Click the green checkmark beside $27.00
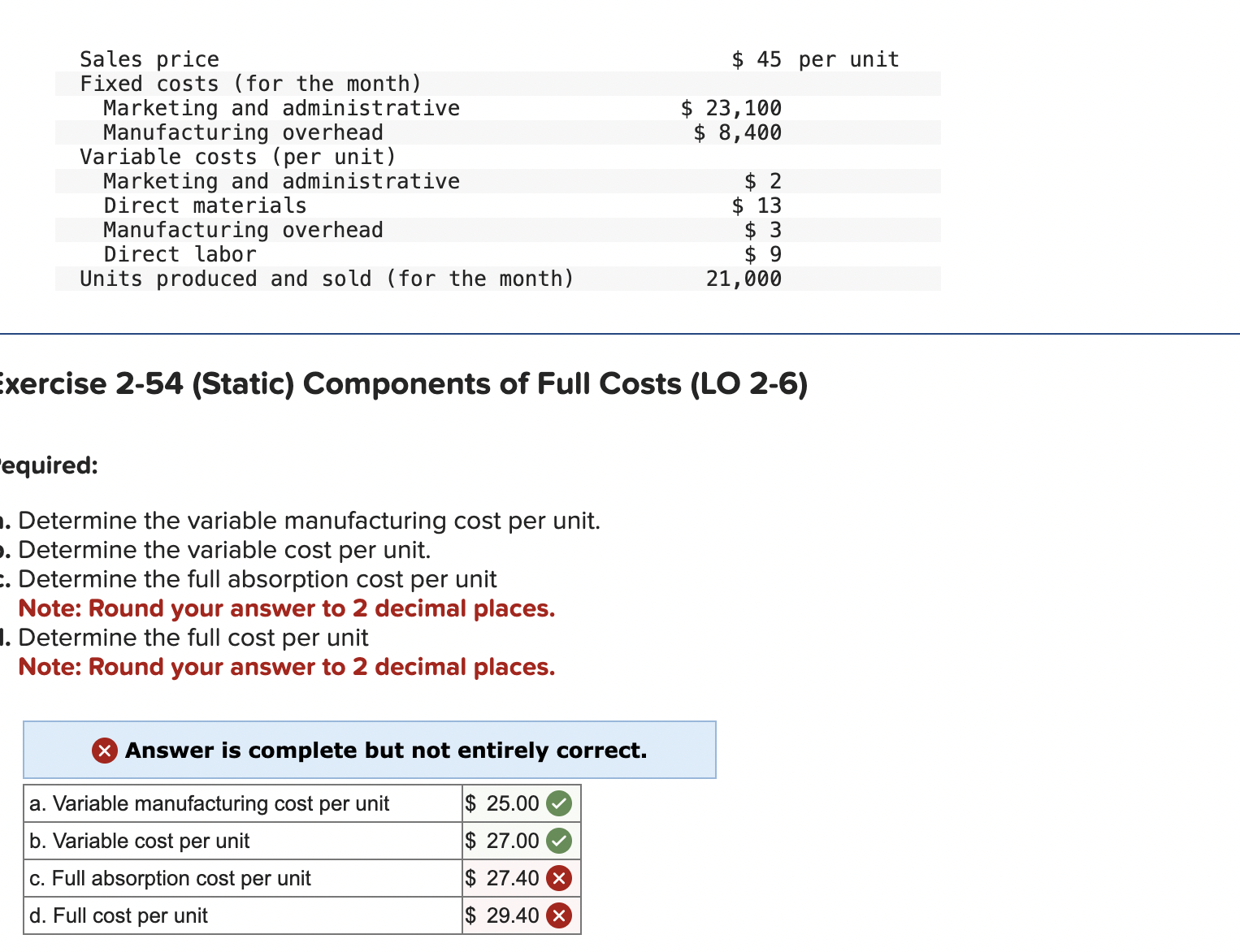 coord(558,841)
